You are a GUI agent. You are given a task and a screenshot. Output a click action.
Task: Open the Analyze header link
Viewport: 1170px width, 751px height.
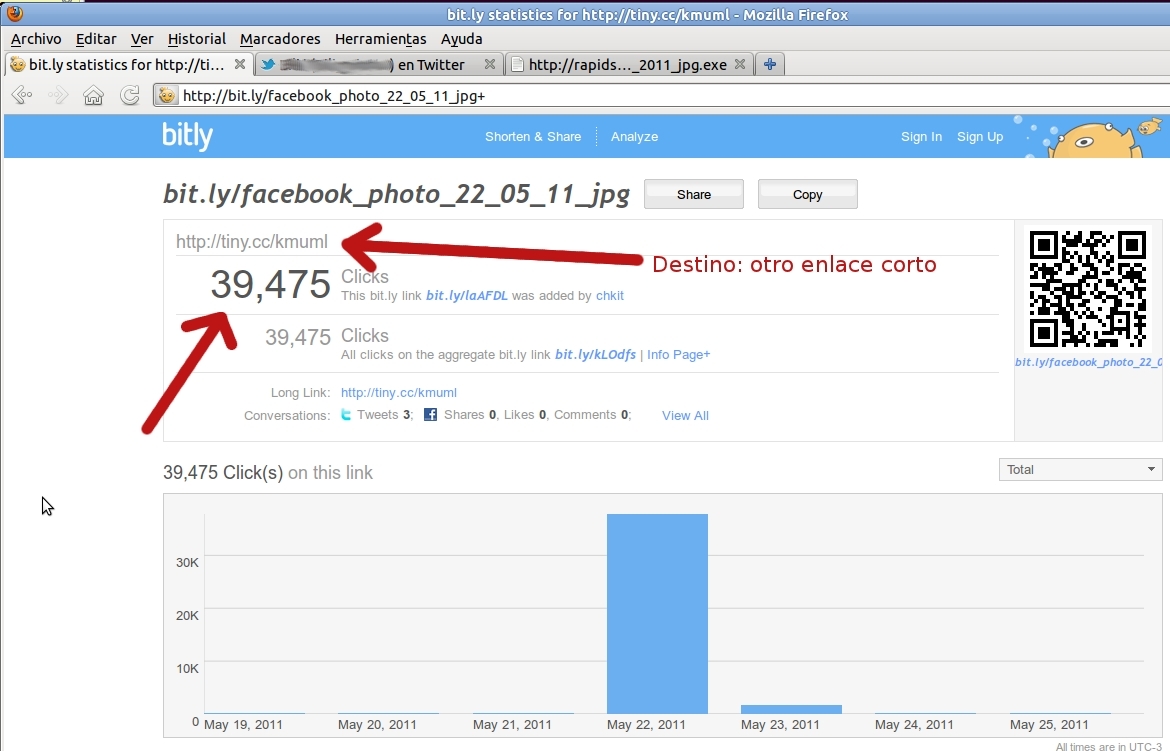pos(634,137)
